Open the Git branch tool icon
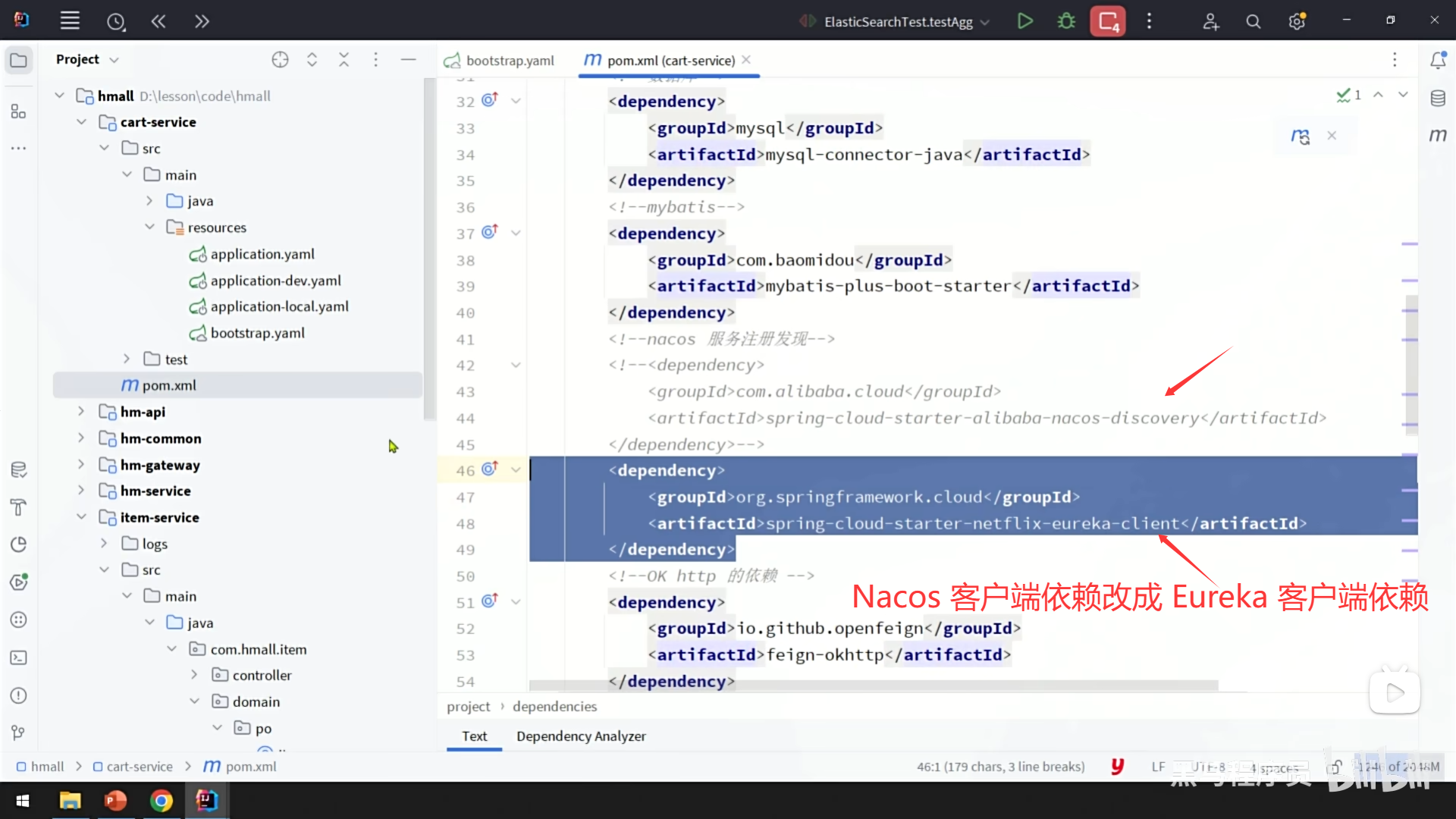1456x819 pixels. click(x=18, y=733)
